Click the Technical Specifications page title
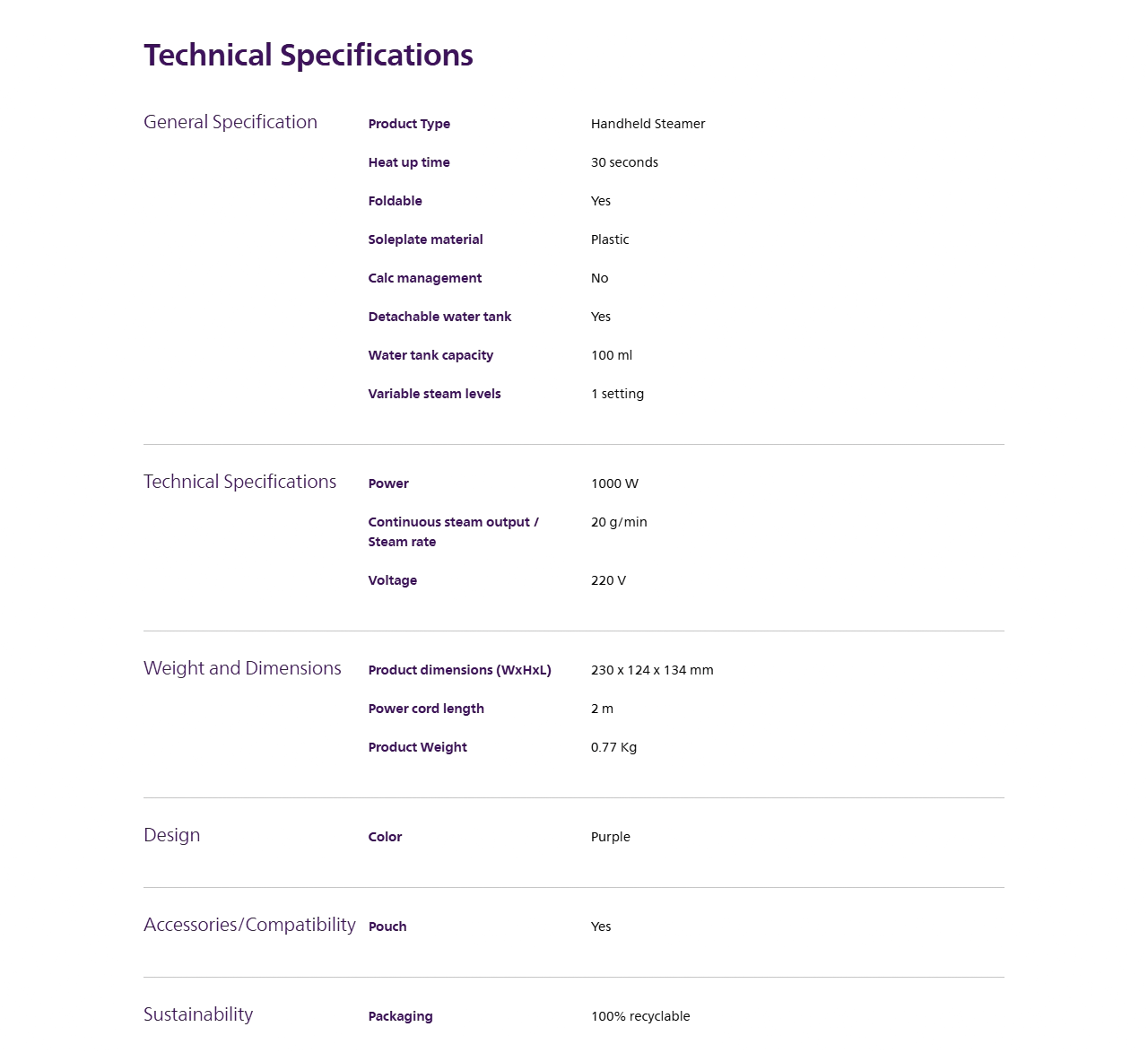 308,56
